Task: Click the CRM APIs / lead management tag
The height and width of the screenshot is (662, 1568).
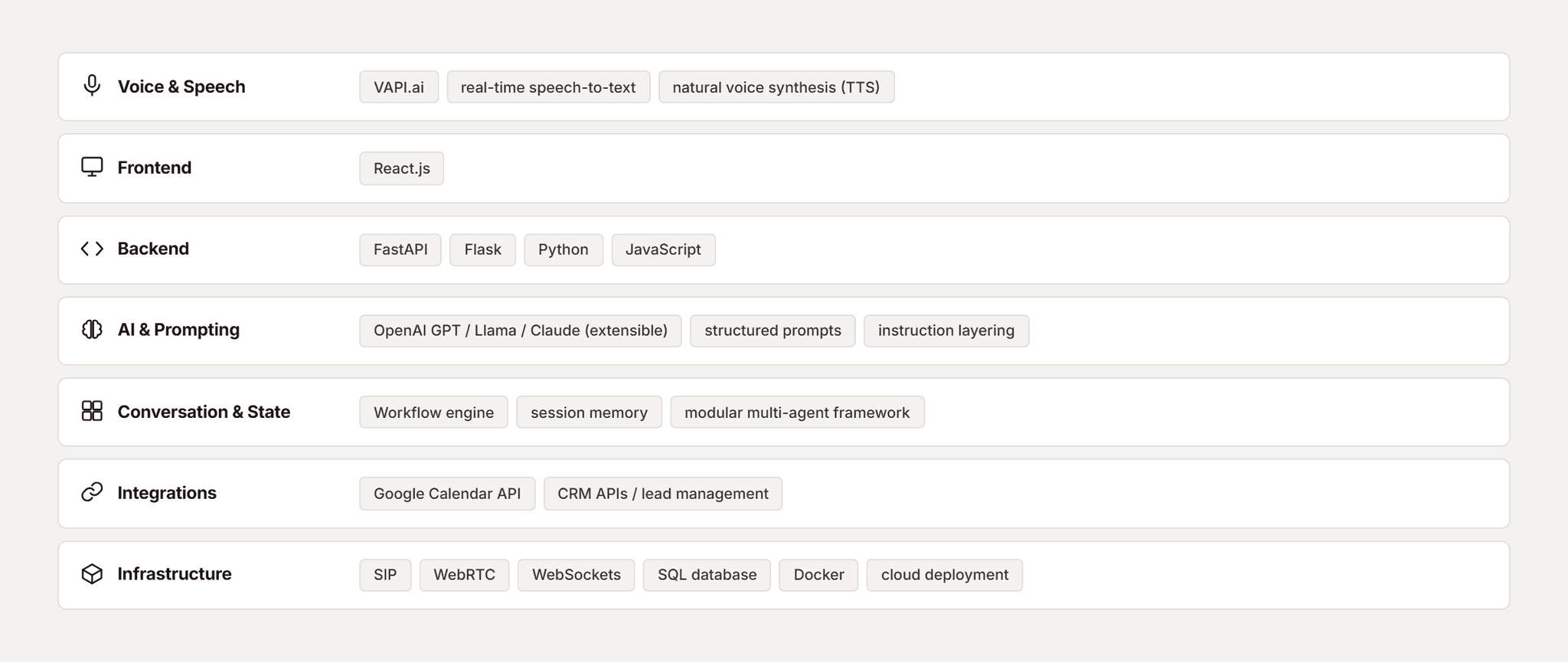Action: (663, 494)
